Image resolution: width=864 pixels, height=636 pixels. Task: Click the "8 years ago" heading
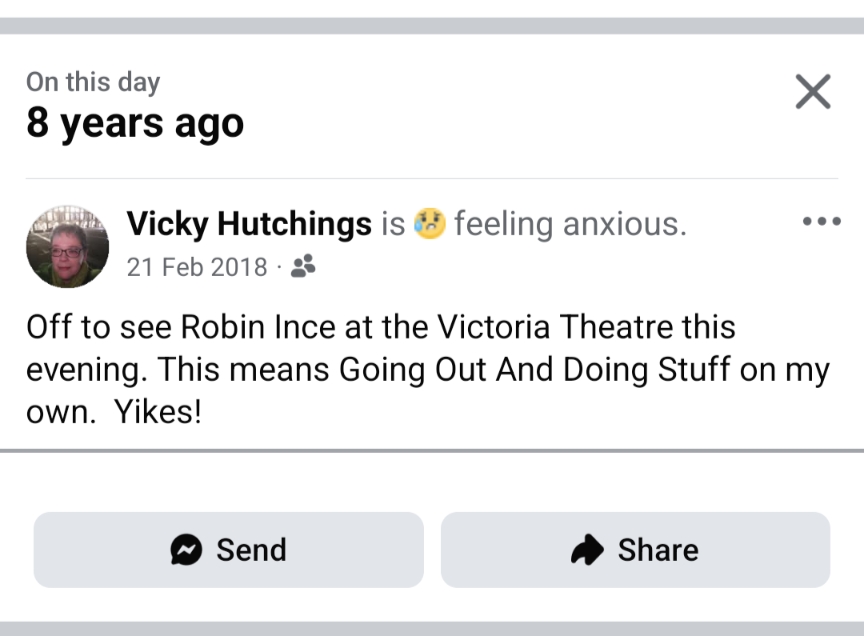coord(135,123)
